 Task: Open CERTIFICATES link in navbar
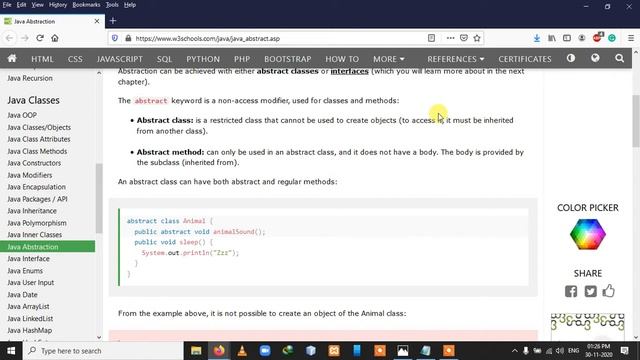tap(524, 59)
